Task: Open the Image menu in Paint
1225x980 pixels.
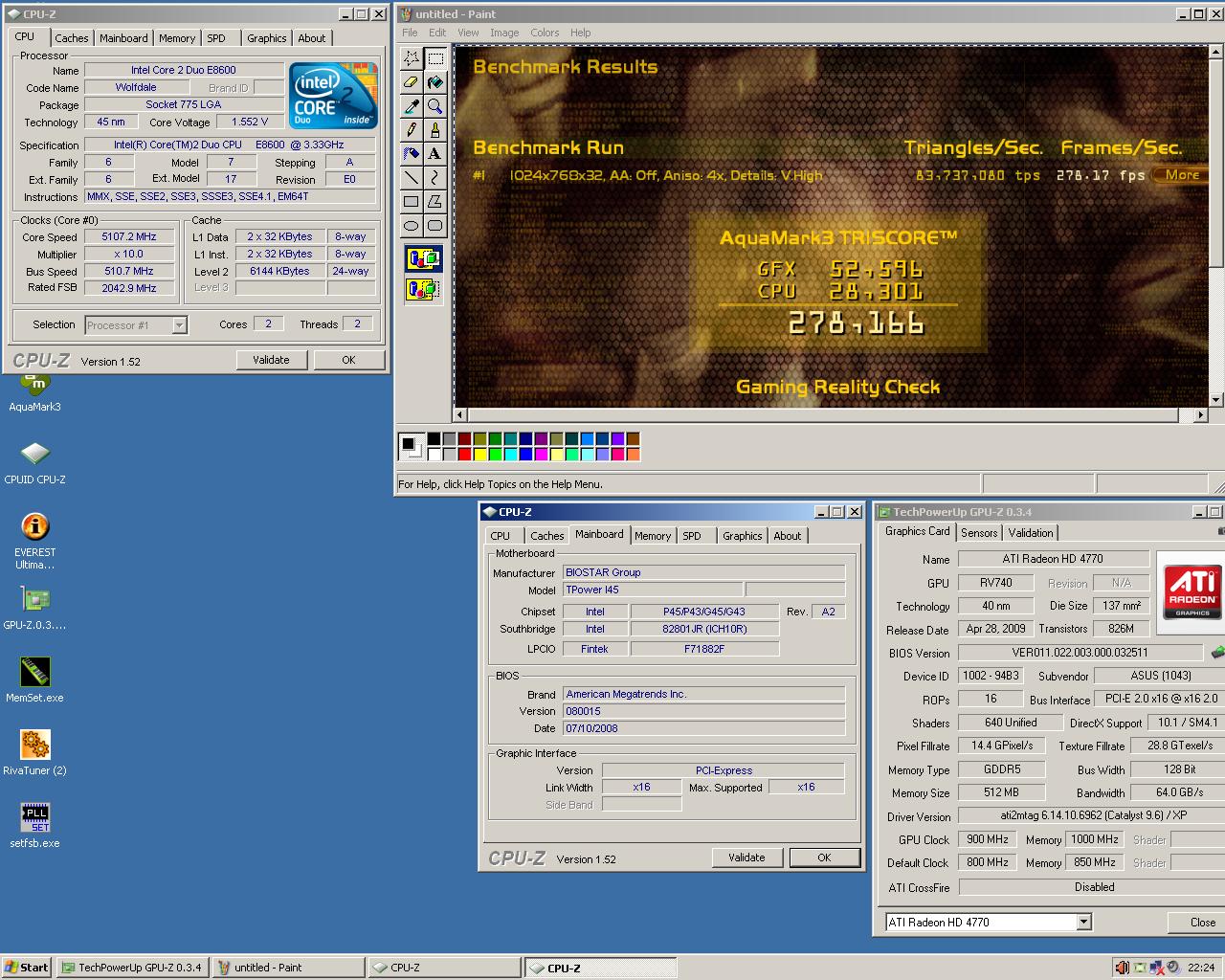Action: point(504,33)
